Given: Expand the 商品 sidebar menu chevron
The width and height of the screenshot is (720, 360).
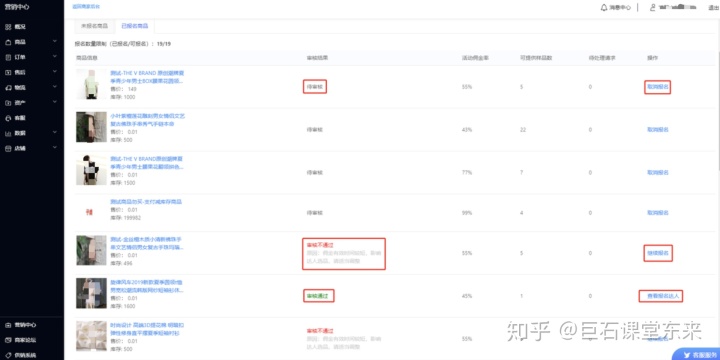Looking at the screenshot, I should coord(55,41).
